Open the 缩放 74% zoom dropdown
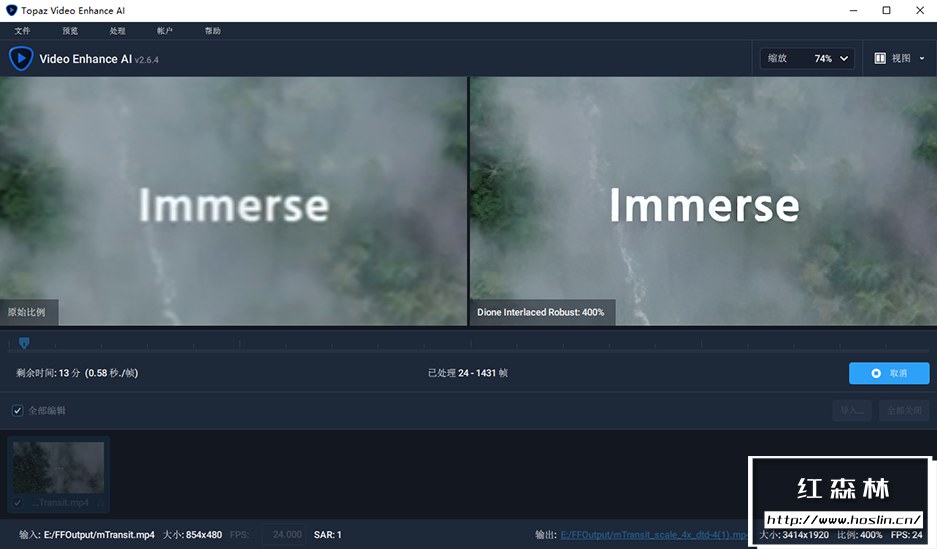937x549 pixels. (x=807, y=58)
